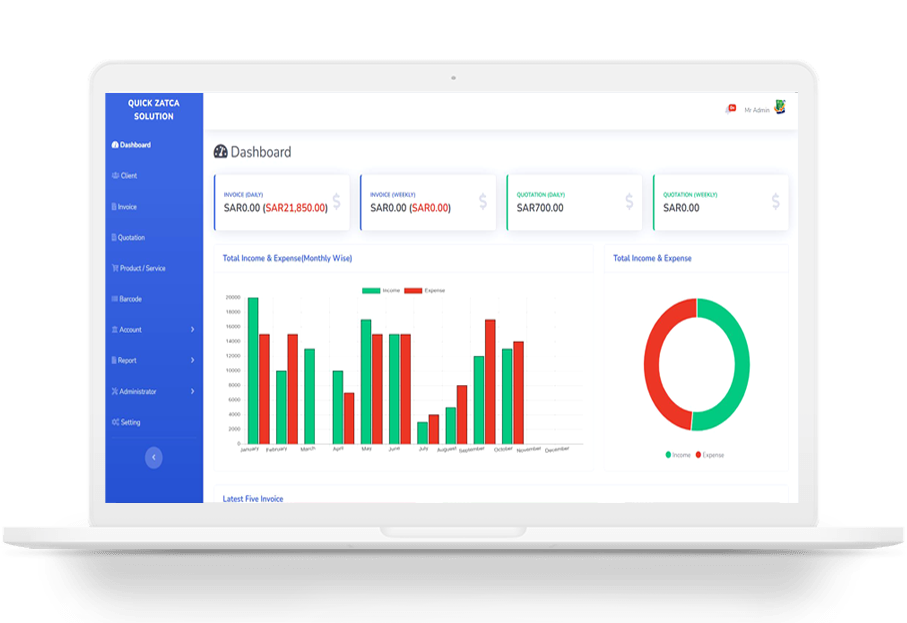The width and height of the screenshot is (907, 623).
Task: Click the Product / Service cart icon
Action: pos(115,268)
